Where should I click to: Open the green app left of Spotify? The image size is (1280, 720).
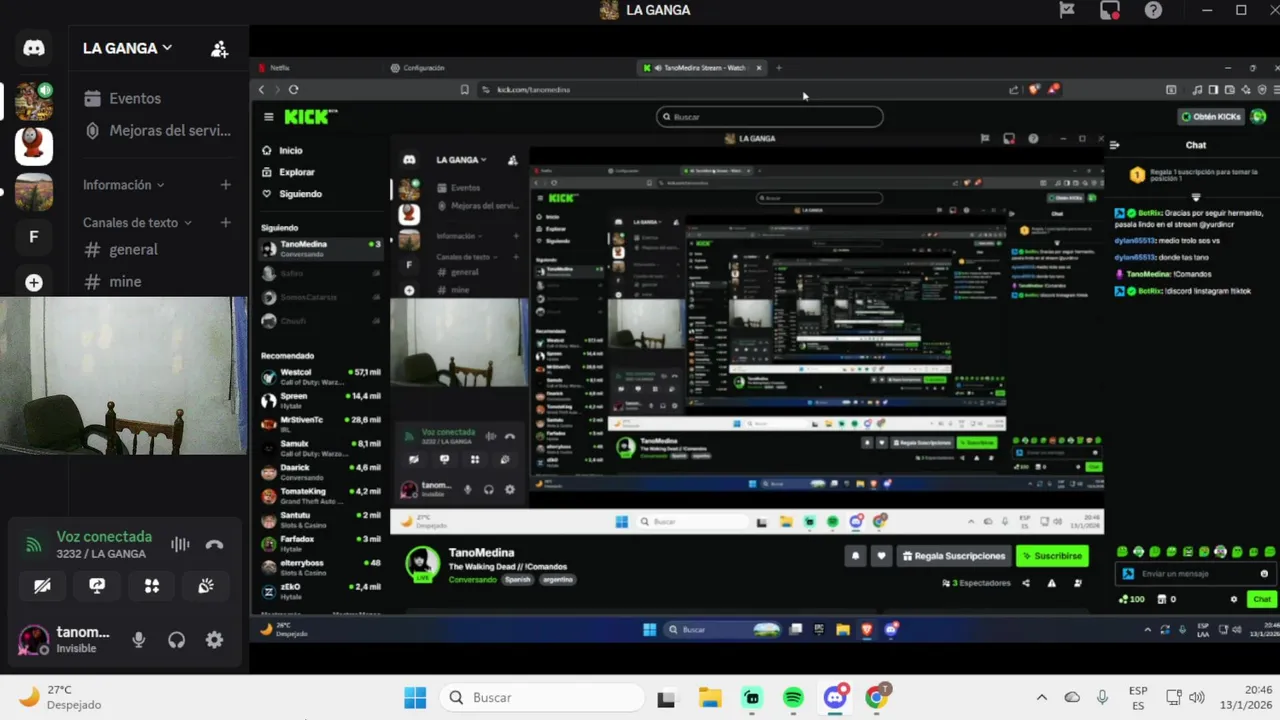[x=752, y=697]
